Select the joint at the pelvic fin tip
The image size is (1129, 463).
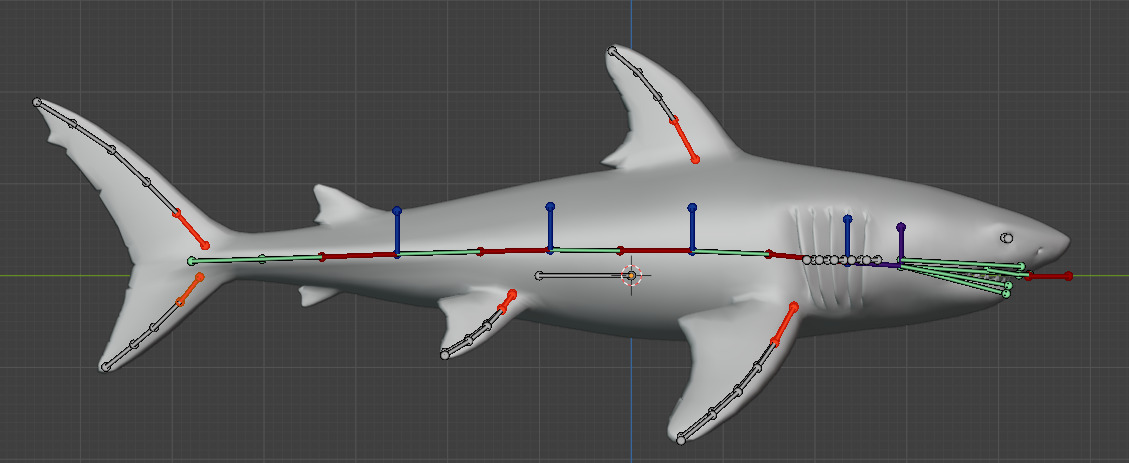(x=445, y=355)
